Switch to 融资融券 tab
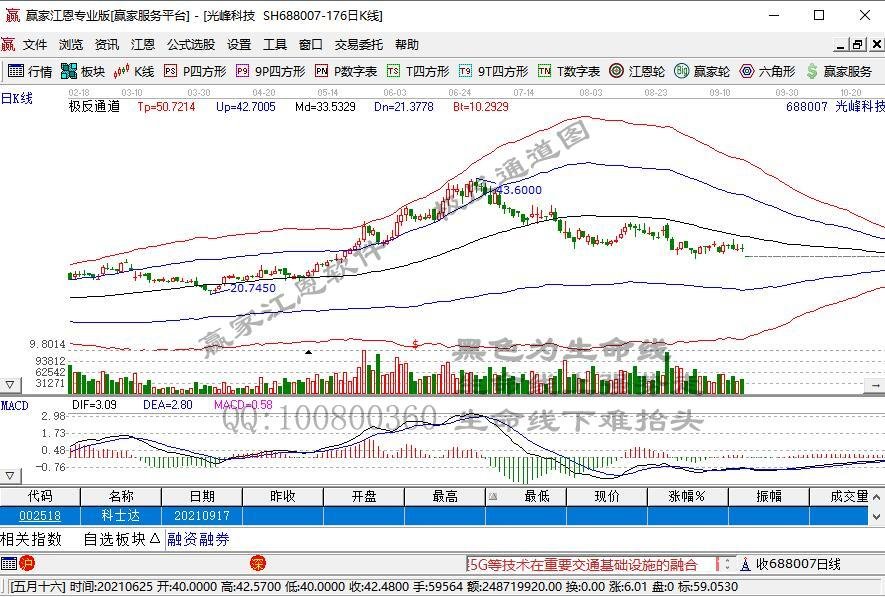 pyautogui.click(x=198, y=539)
